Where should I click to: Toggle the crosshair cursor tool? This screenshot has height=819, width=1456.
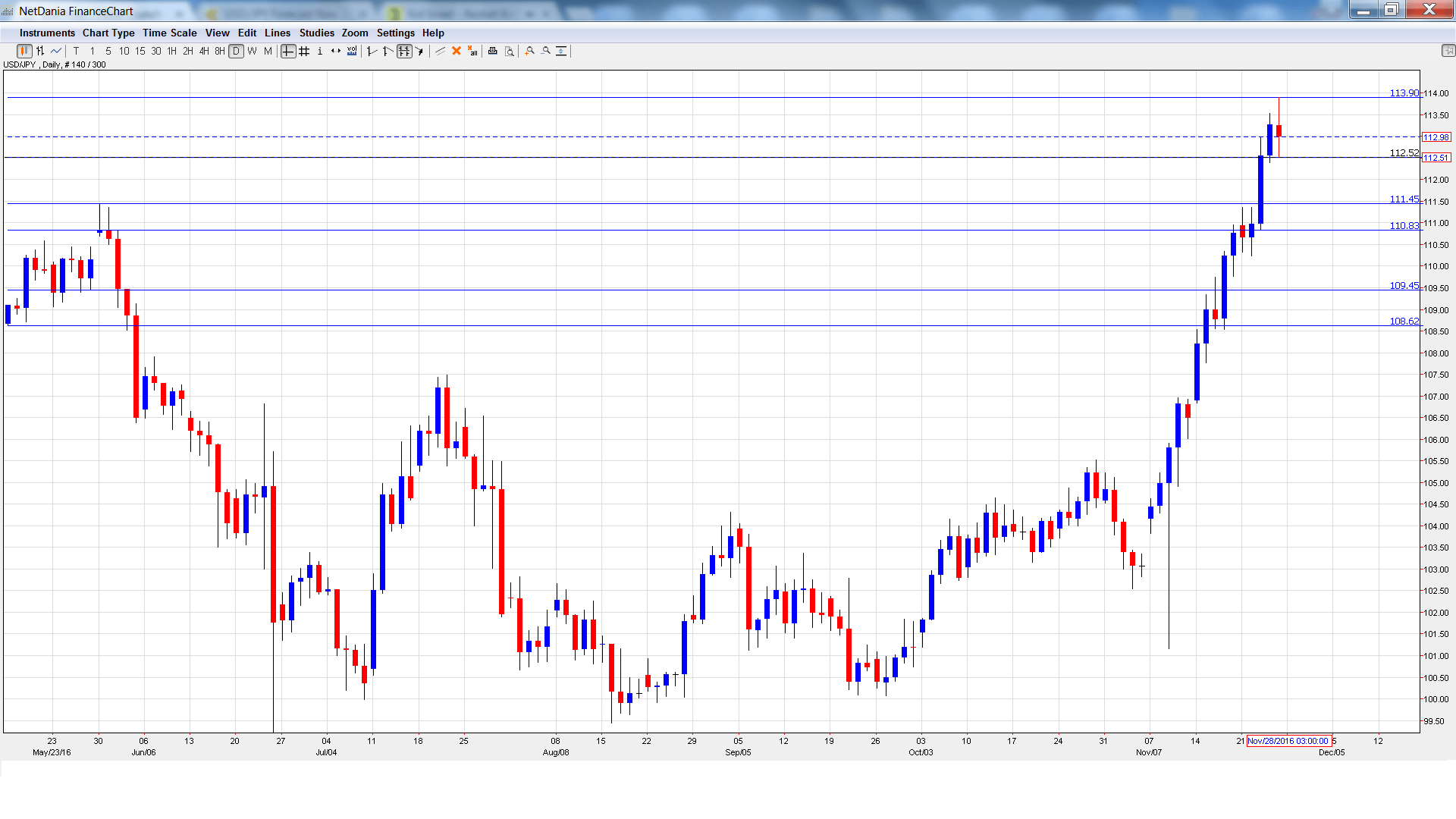coord(288,51)
